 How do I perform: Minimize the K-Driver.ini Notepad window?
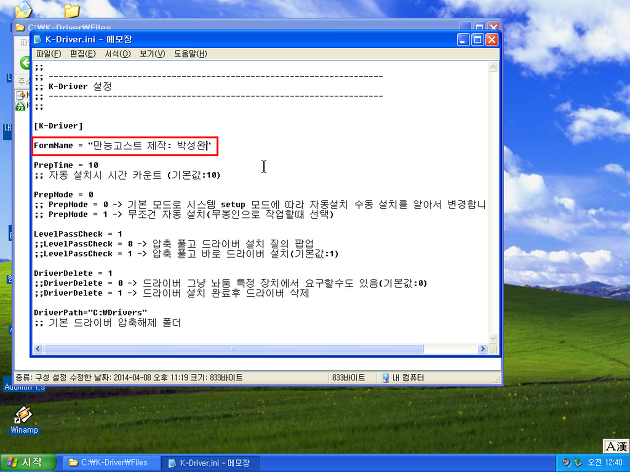click(463, 39)
